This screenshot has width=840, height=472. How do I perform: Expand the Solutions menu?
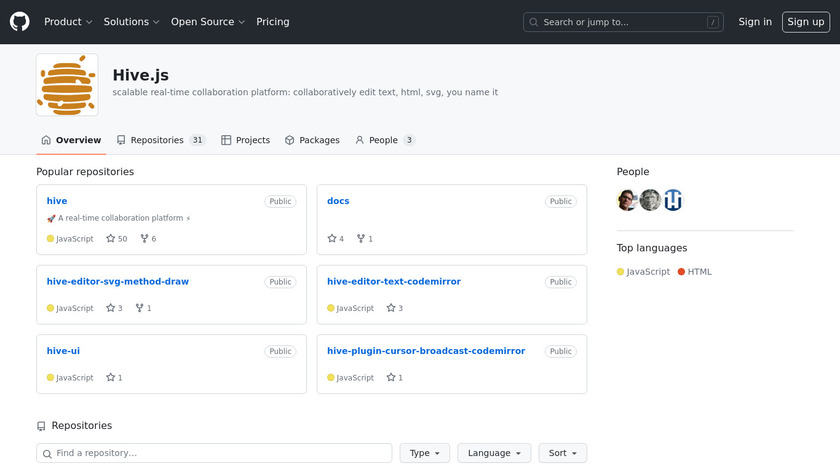(131, 22)
